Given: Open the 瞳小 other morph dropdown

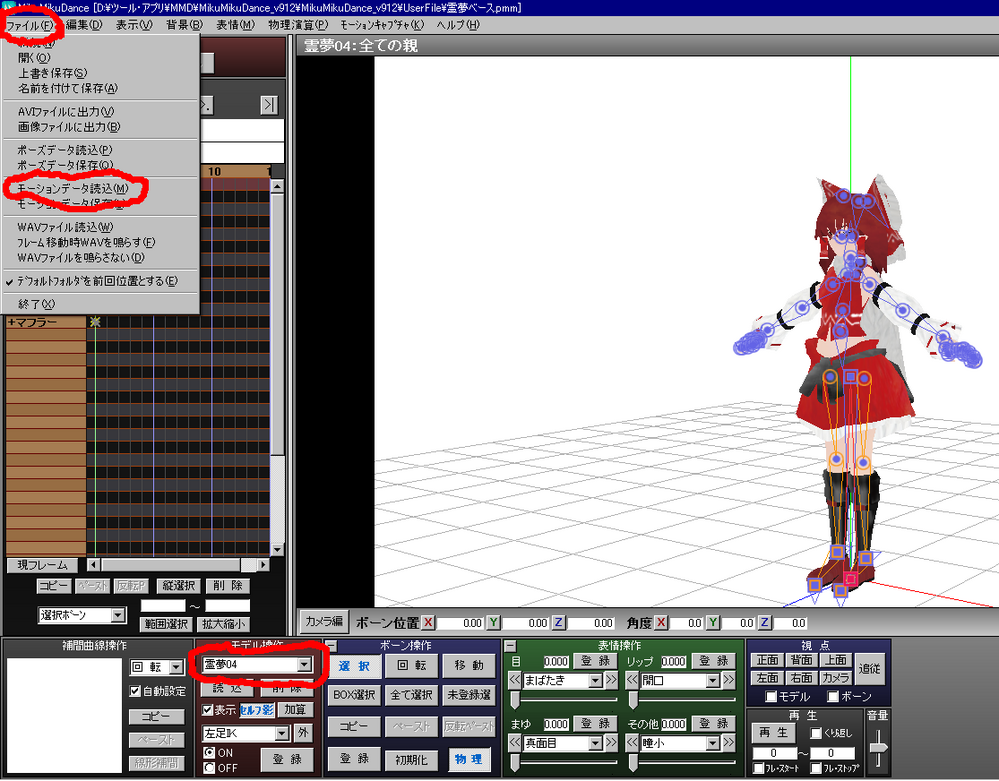Looking at the screenshot, I should (712, 743).
